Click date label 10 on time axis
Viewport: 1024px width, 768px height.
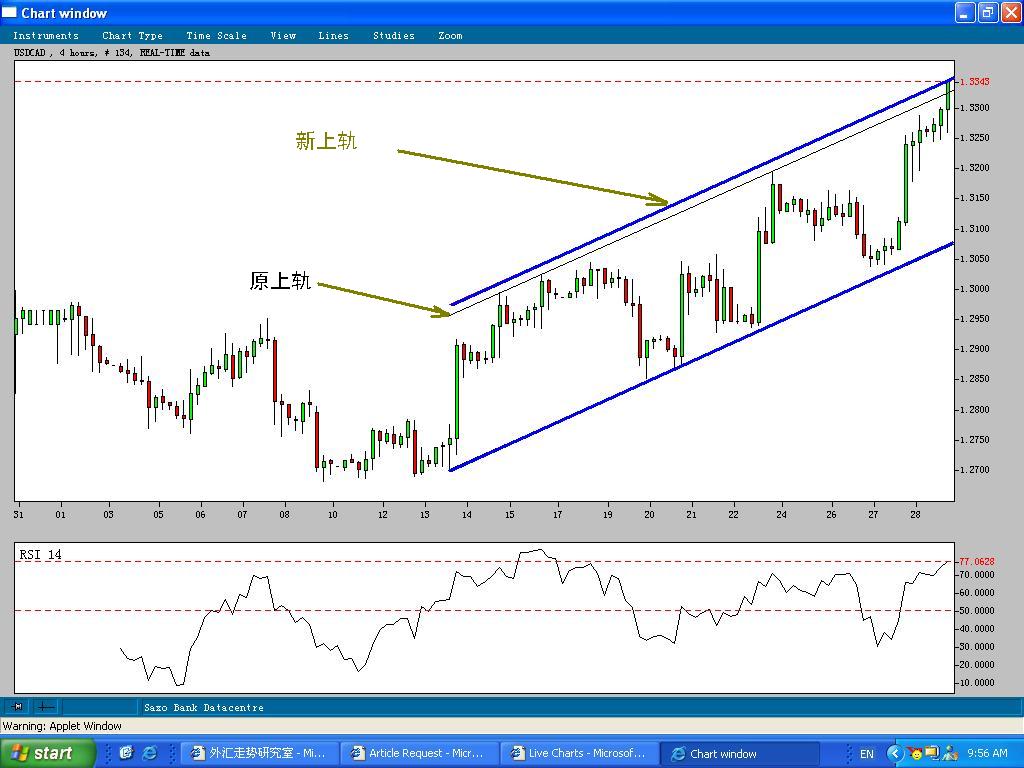coord(332,515)
